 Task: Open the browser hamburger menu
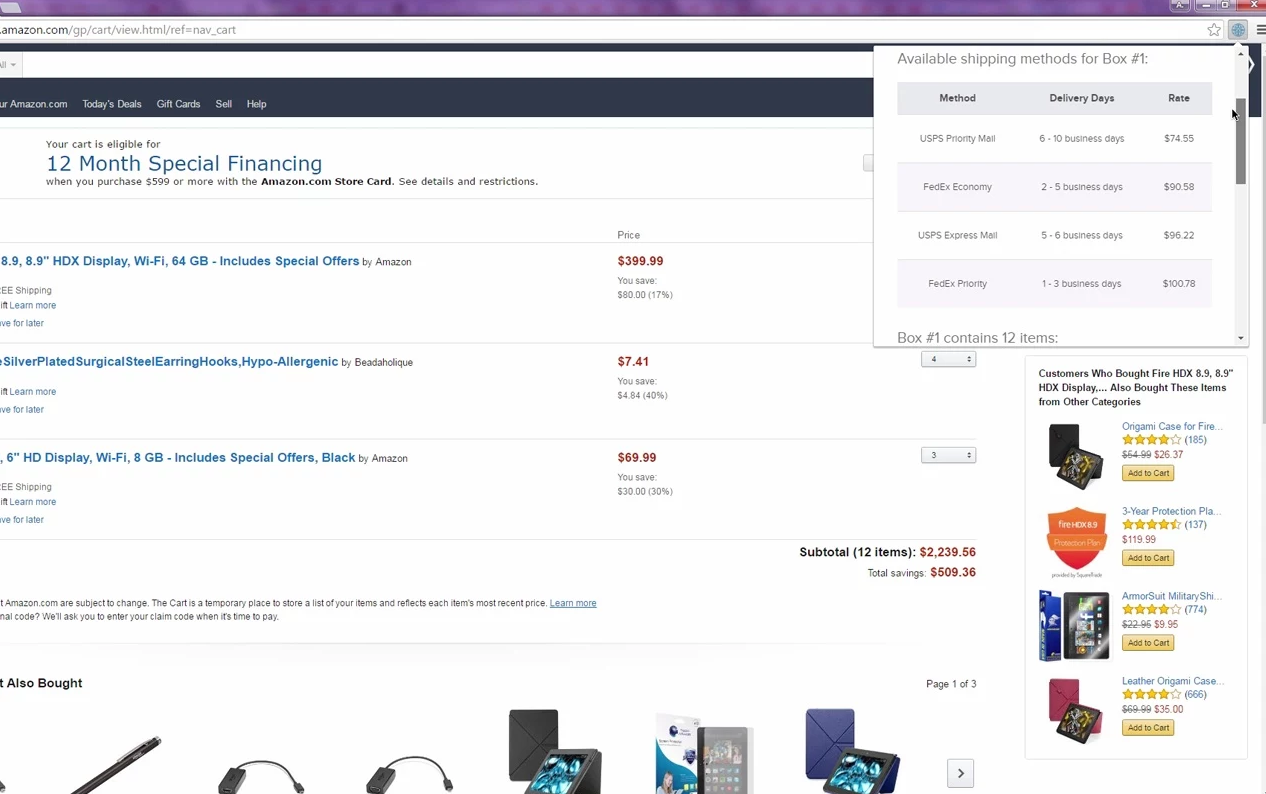1259,29
